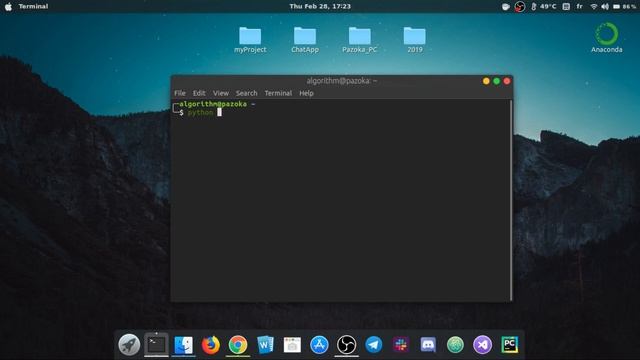Click the python command line in terminal
The height and width of the screenshot is (360, 640).
pyautogui.click(x=200, y=112)
